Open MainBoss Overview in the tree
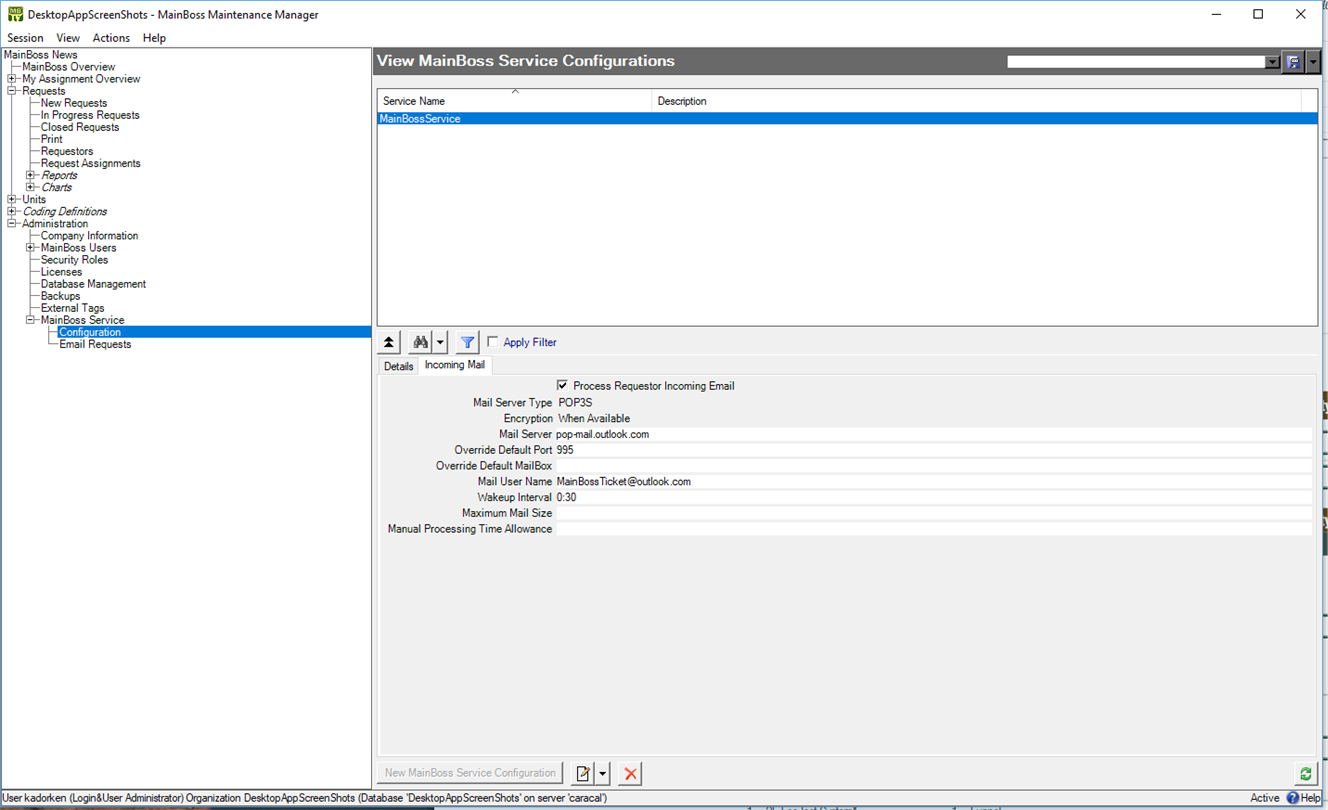1328x810 pixels. [x=69, y=67]
